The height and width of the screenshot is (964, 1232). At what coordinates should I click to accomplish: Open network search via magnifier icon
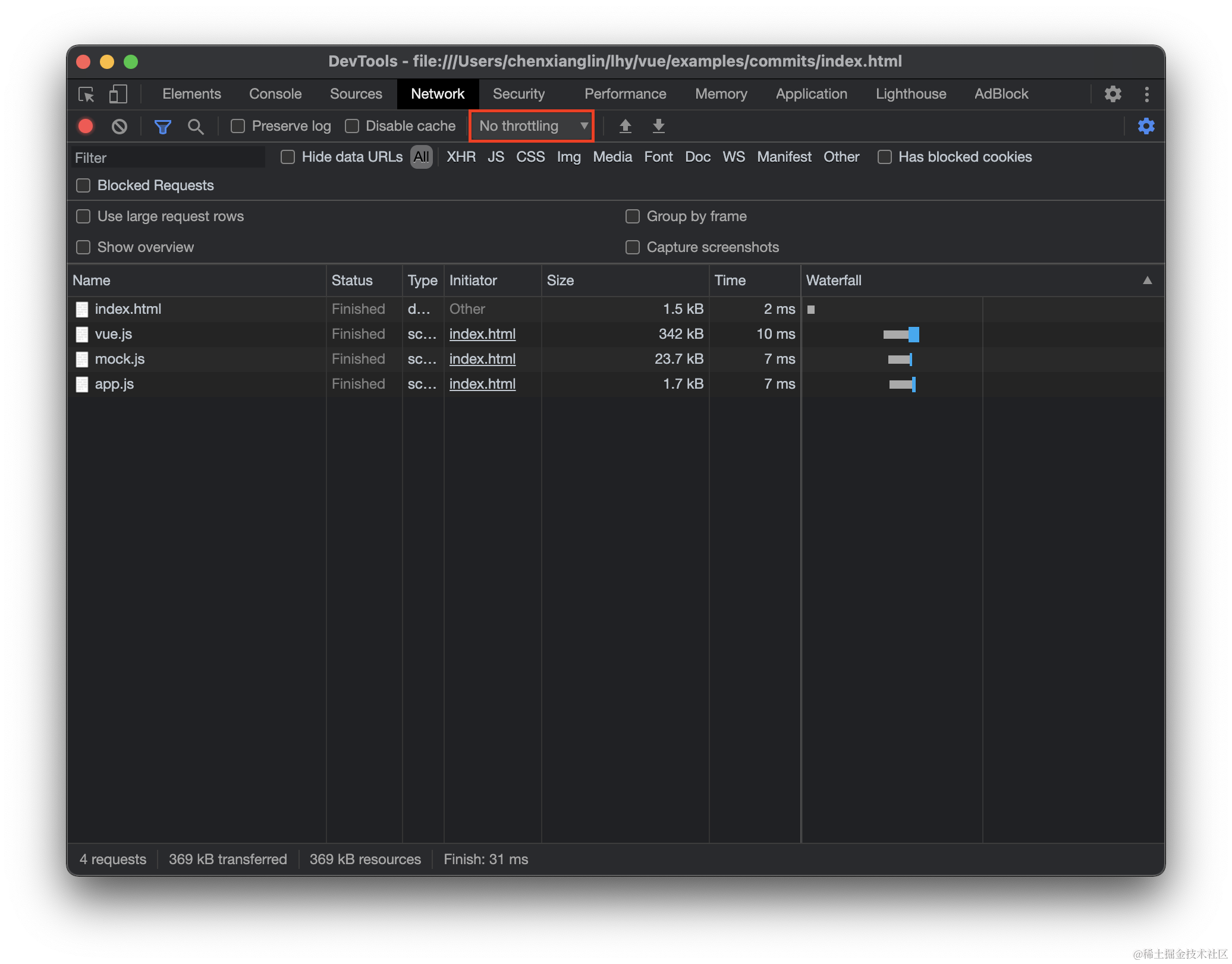click(195, 126)
